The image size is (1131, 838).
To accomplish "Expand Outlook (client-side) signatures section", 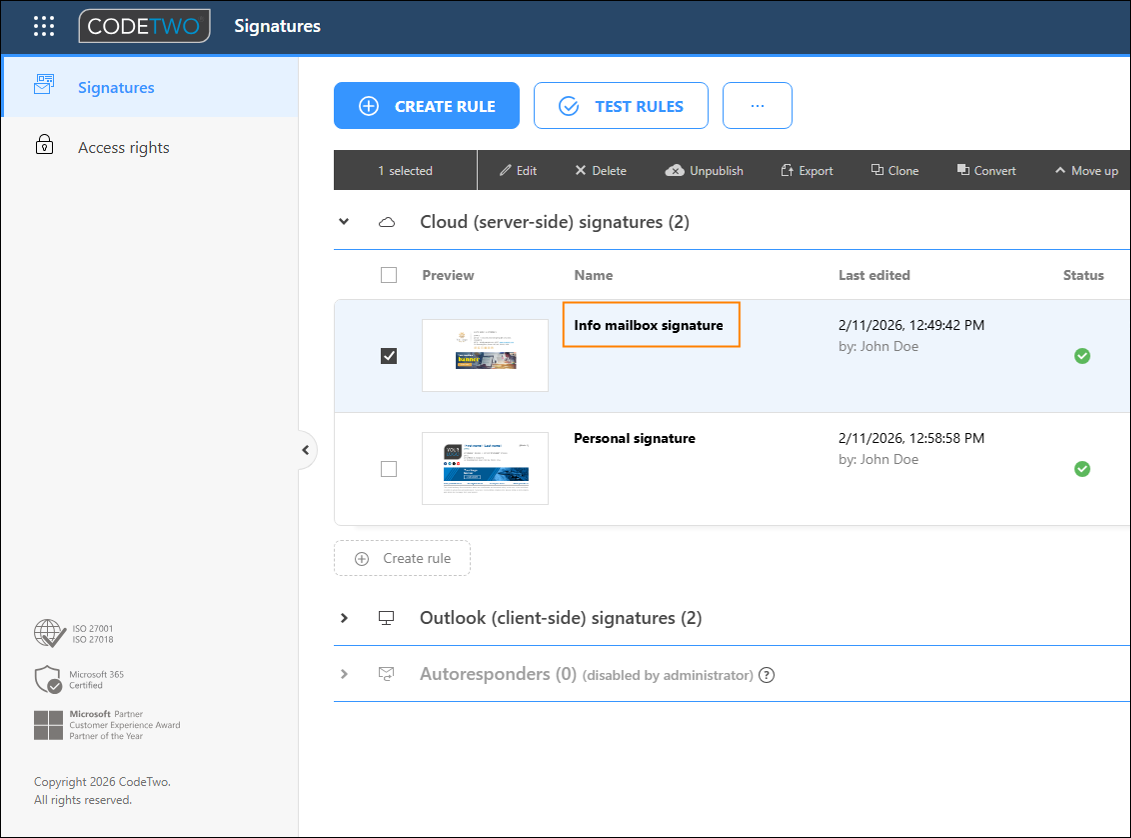I will [x=344, y=618].
